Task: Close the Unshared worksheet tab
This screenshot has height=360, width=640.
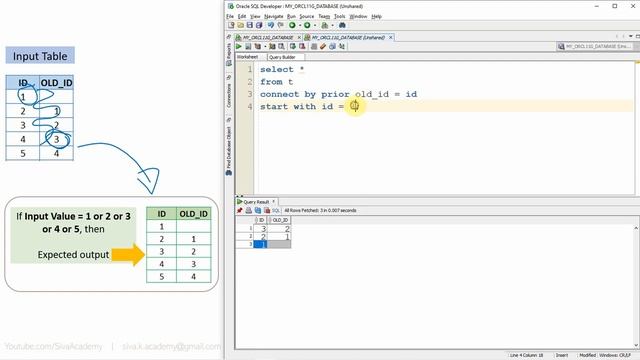Action: (391, 37)
